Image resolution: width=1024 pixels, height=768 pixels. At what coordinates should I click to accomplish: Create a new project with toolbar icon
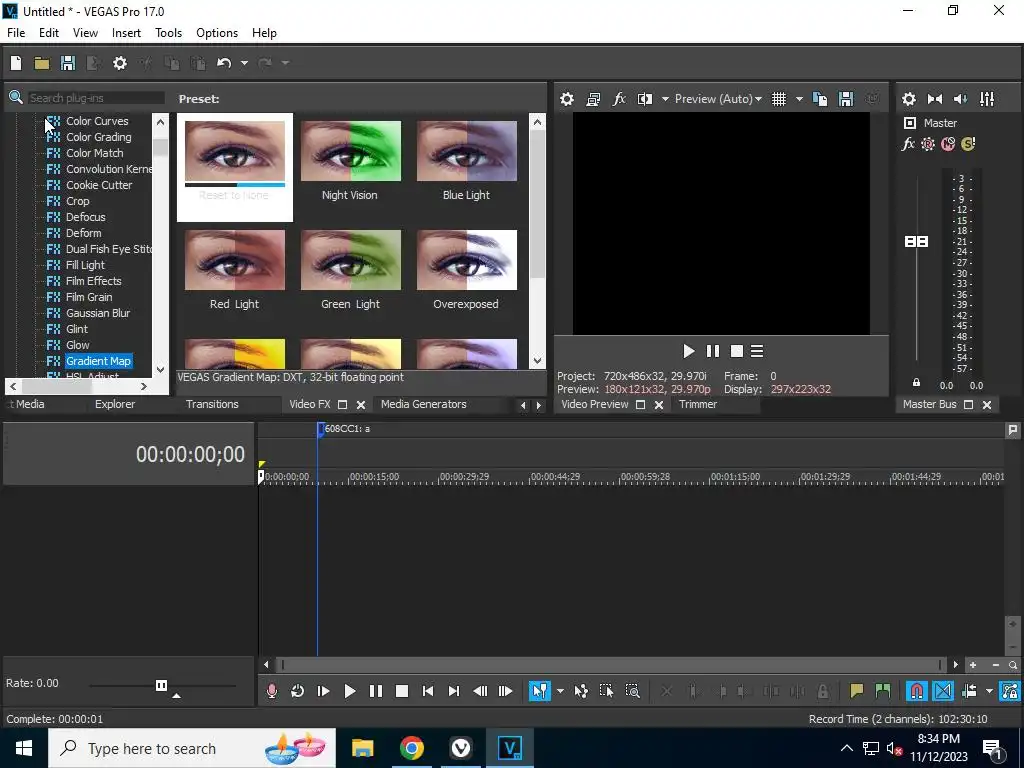[16, 63]
